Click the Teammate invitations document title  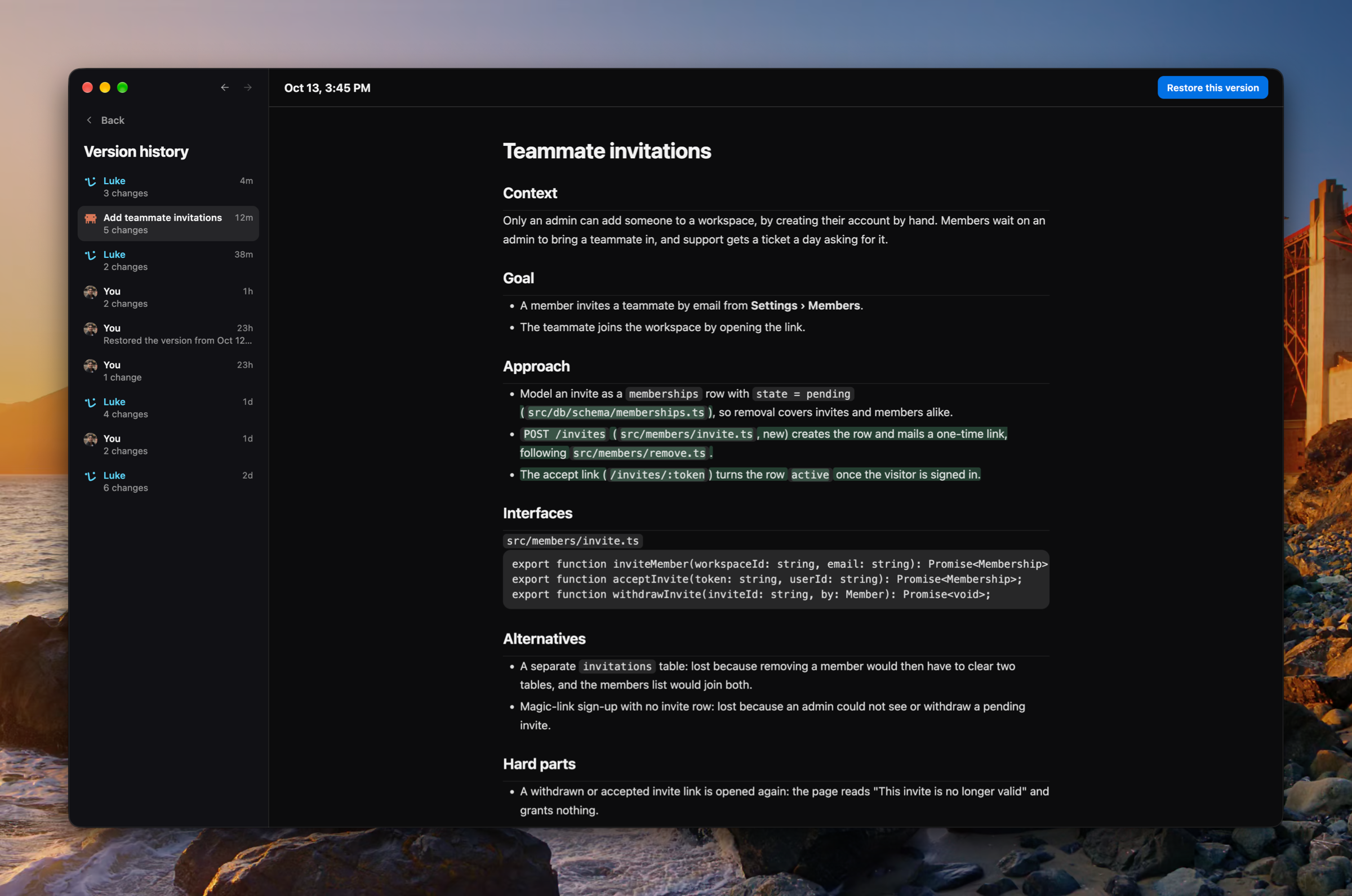[x=607, y=151]
